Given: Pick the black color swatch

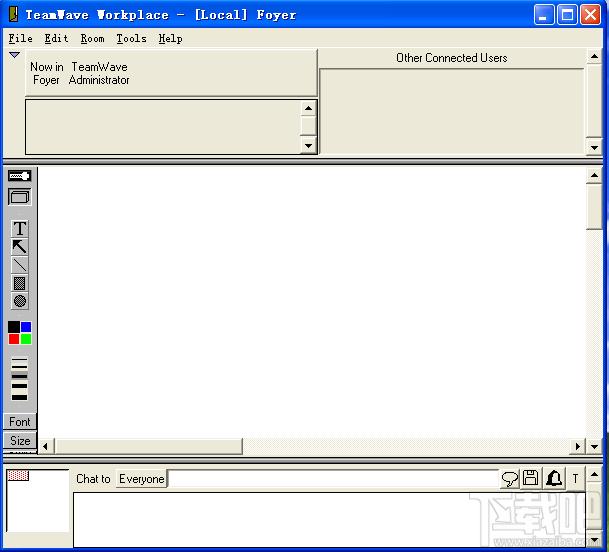Looking at the screenshot, I should (x=14, y=327).
